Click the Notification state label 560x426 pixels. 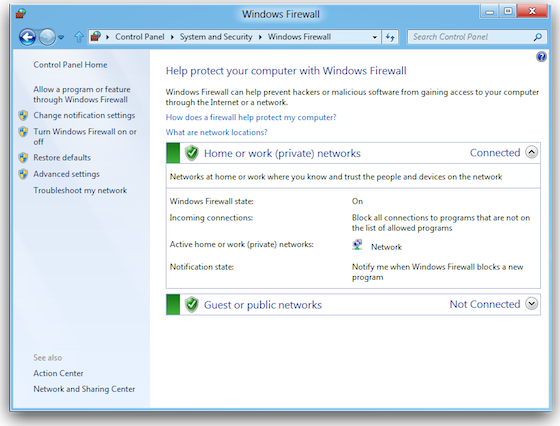click(x=201, y=267)
